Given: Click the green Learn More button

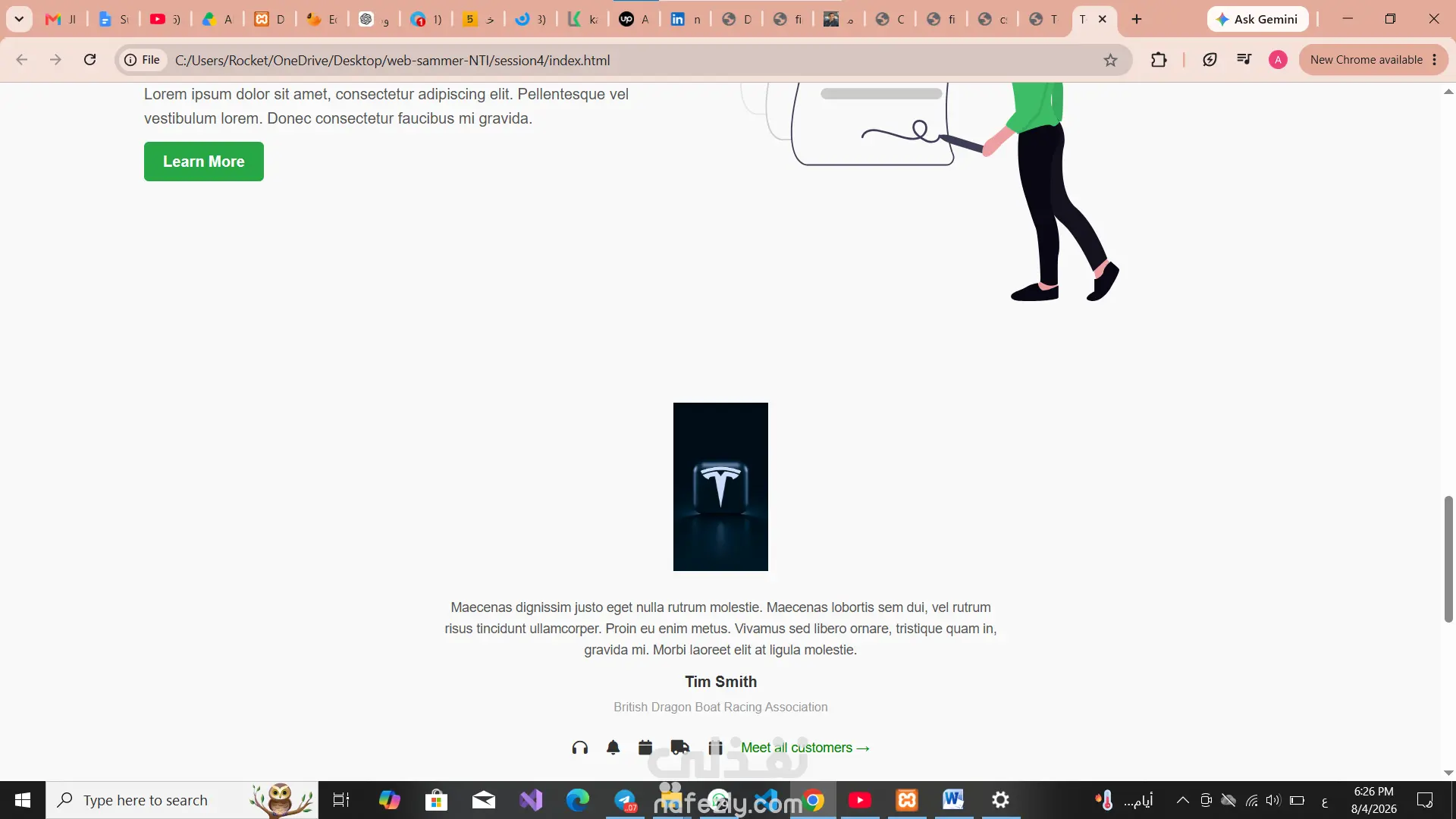Looking at the screenshot, I should [x=204, y=162].
